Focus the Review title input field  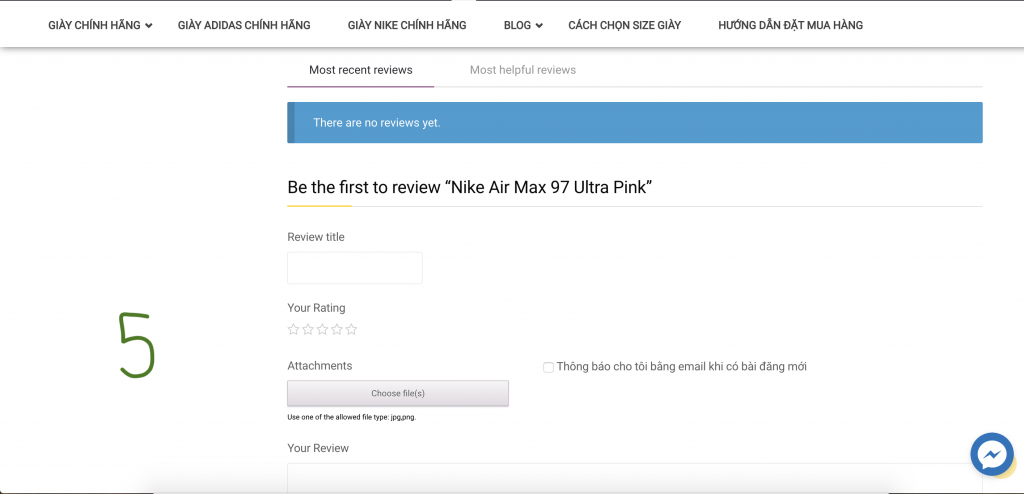pos(355,268)
